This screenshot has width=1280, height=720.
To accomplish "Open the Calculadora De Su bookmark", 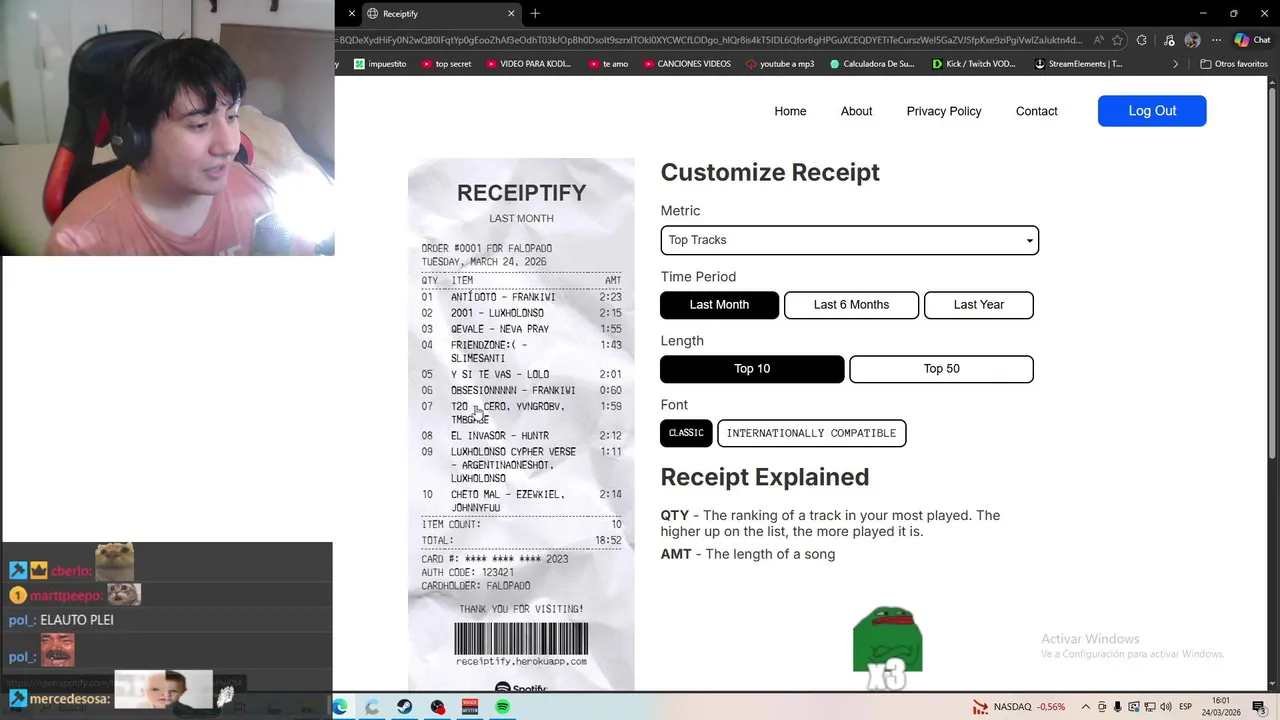I will 872,64.
